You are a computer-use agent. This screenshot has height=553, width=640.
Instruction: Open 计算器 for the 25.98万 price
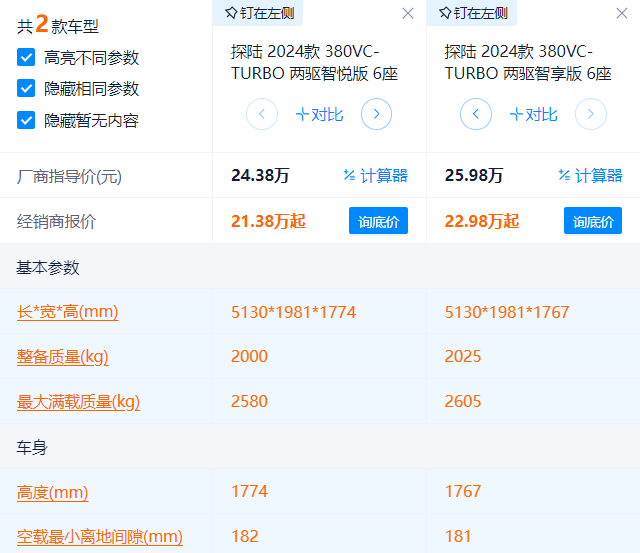tap(590, 175)
